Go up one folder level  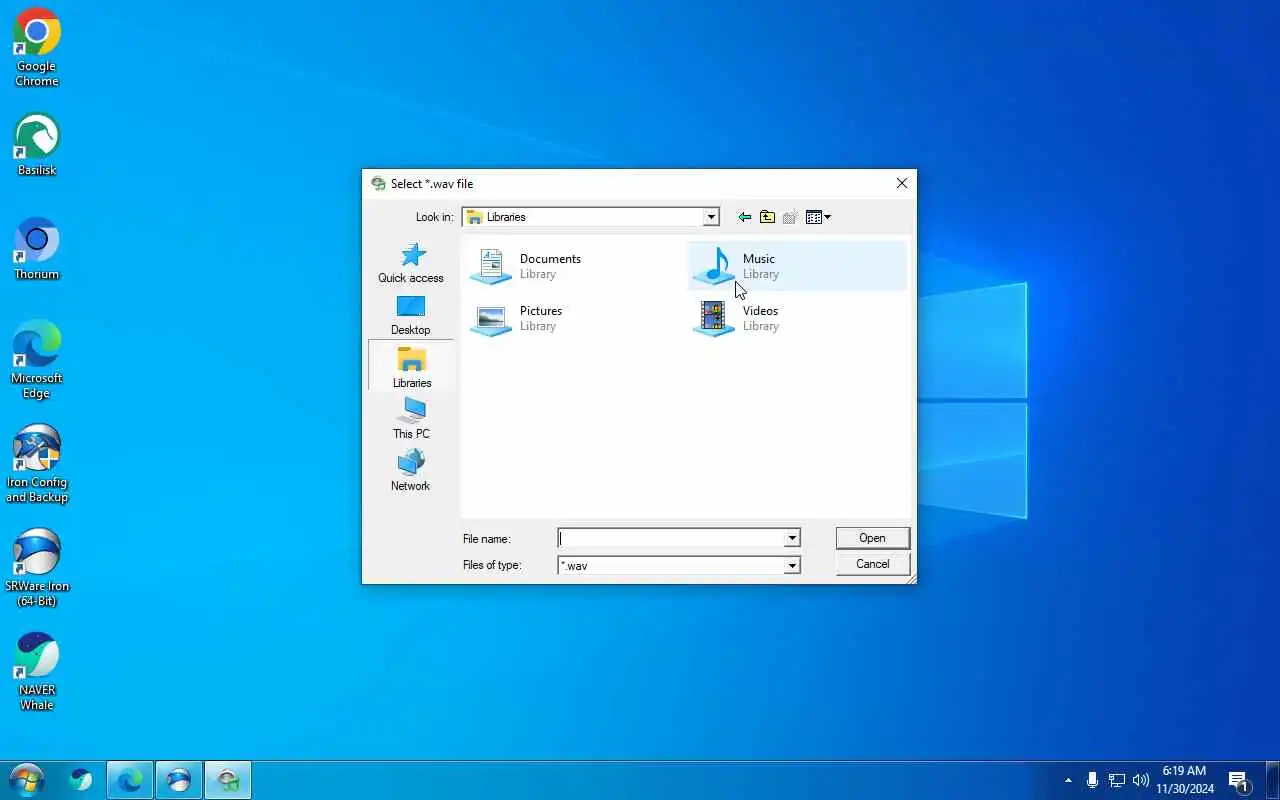coord(767,217)
